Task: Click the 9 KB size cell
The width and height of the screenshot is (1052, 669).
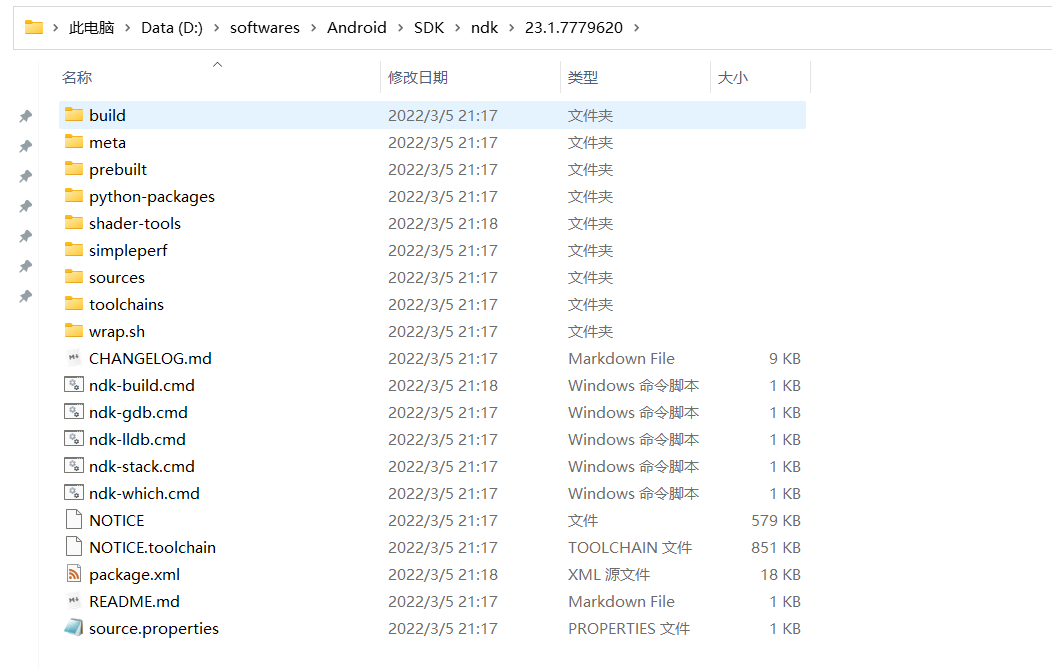Action: click(784, 358)
